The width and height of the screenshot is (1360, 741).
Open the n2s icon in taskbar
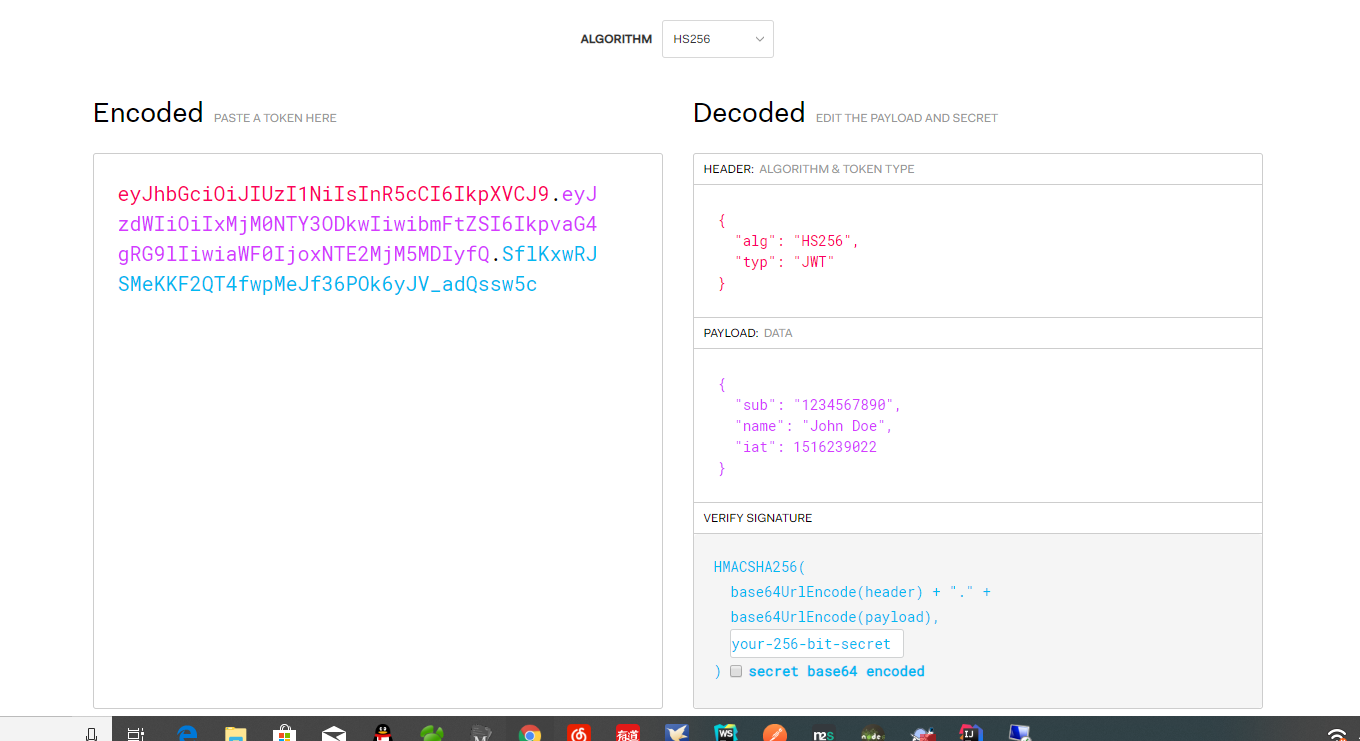[x=824, y=733]
